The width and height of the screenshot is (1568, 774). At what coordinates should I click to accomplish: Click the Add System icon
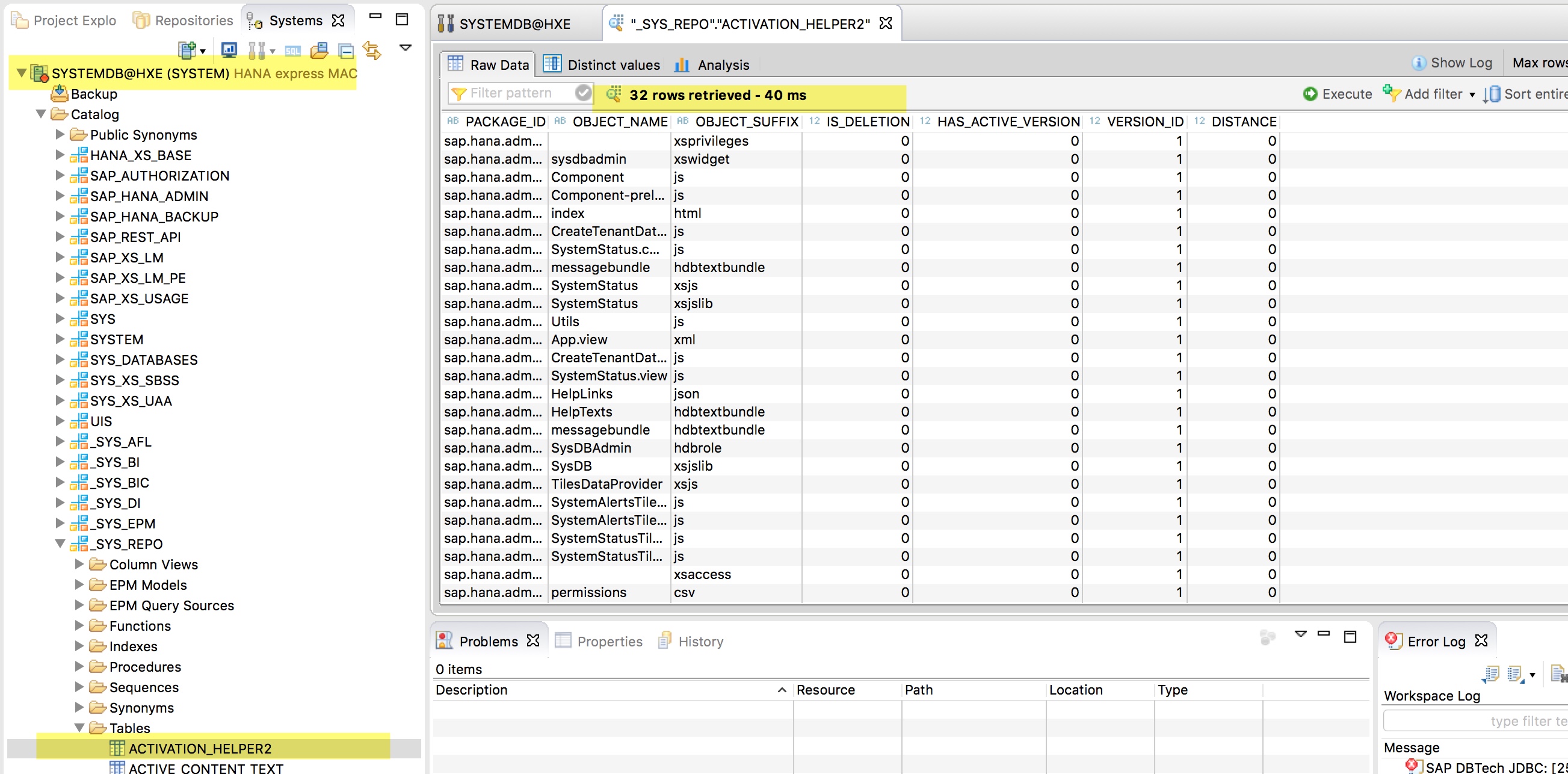click(x=187, y=50)
